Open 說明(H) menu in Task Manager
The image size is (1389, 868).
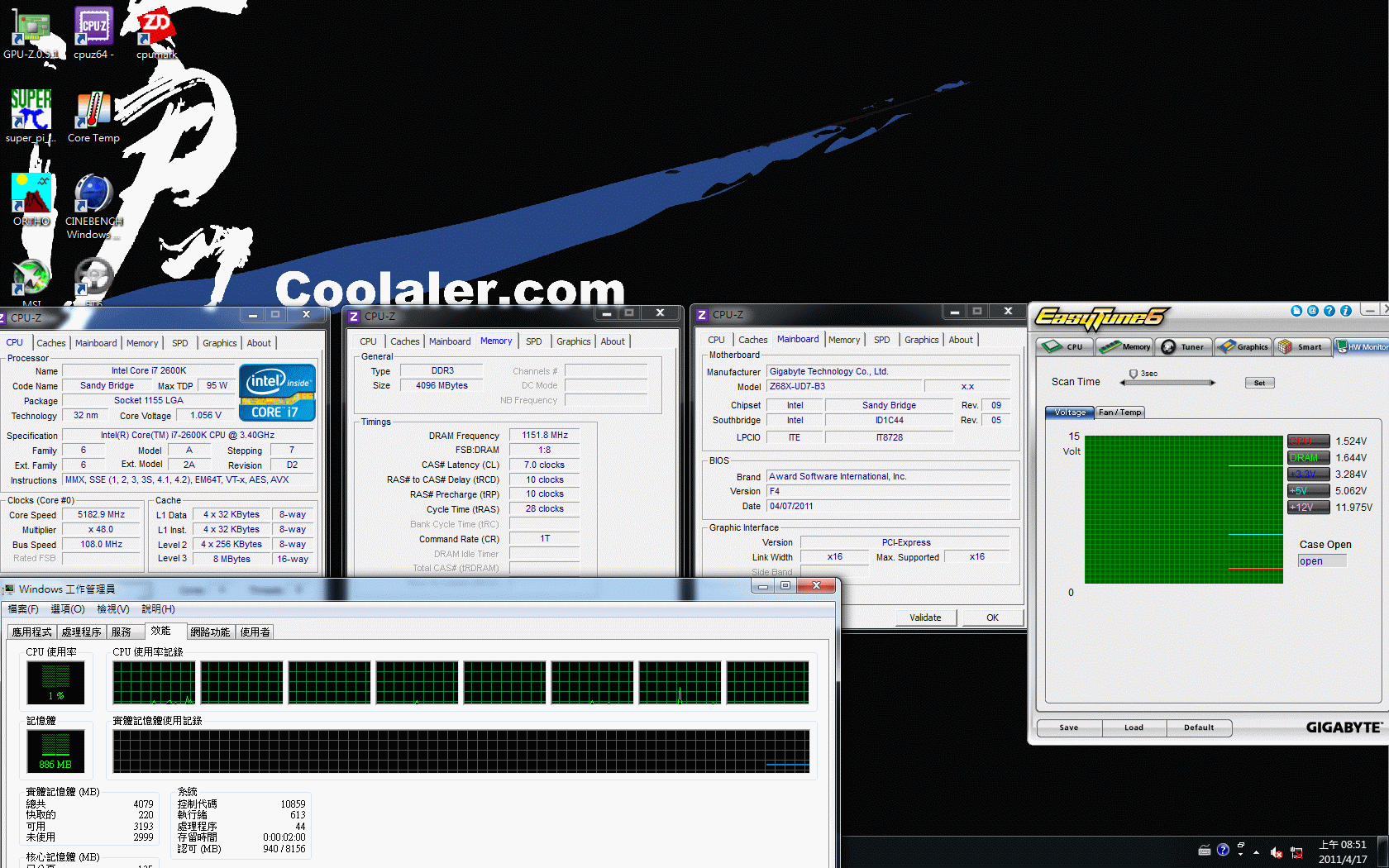pos(158,609)
